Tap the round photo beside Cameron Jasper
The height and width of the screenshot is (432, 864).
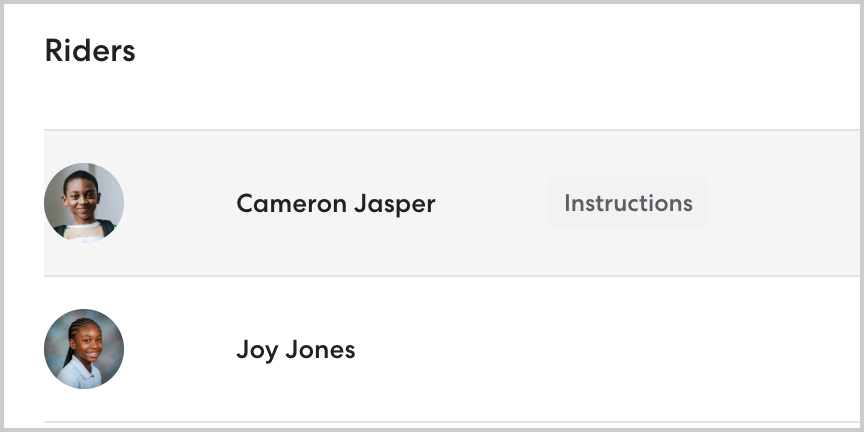tap(84, 203)
